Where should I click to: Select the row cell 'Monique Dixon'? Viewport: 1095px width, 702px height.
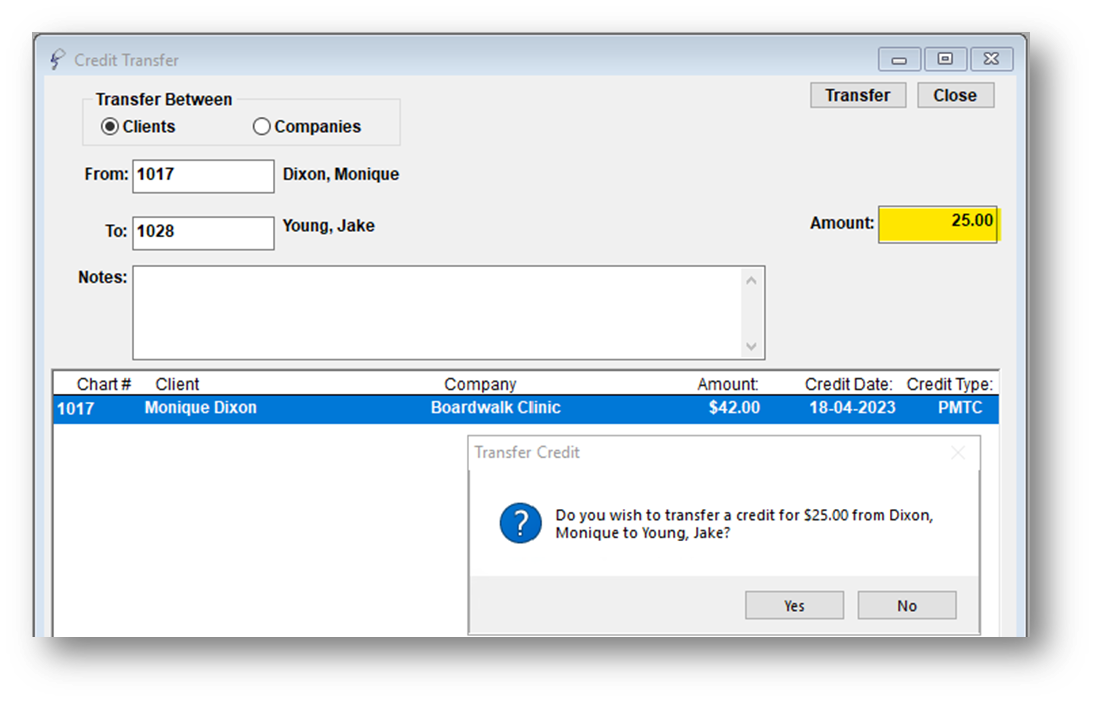click(x=200, y=408)
